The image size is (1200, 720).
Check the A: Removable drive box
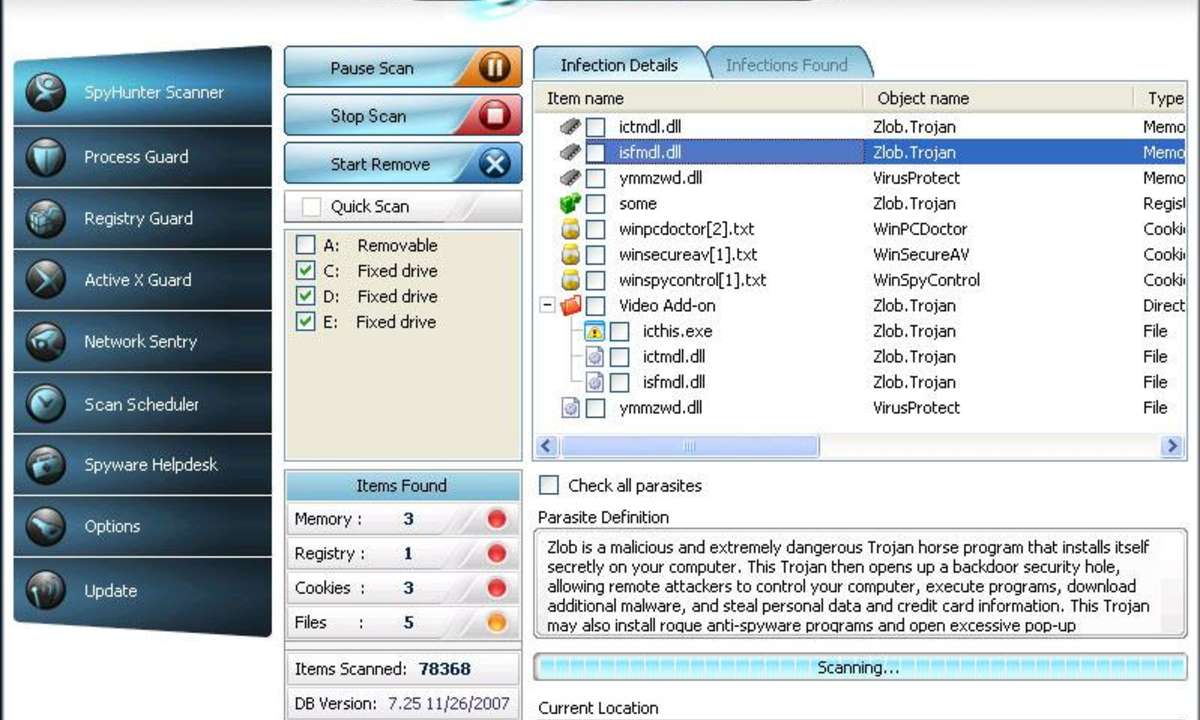tap(306, 245)
